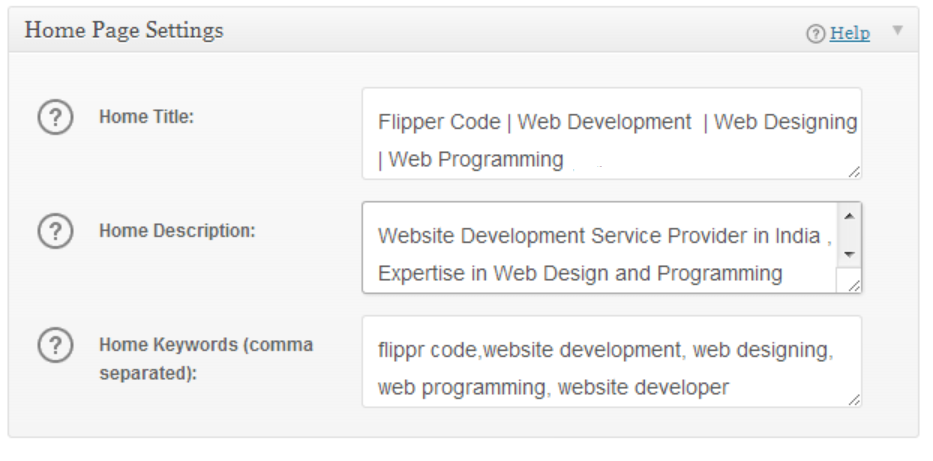Show help tip for Home Keywords
This screenshot has width=933, height=461.
[55, 345]
